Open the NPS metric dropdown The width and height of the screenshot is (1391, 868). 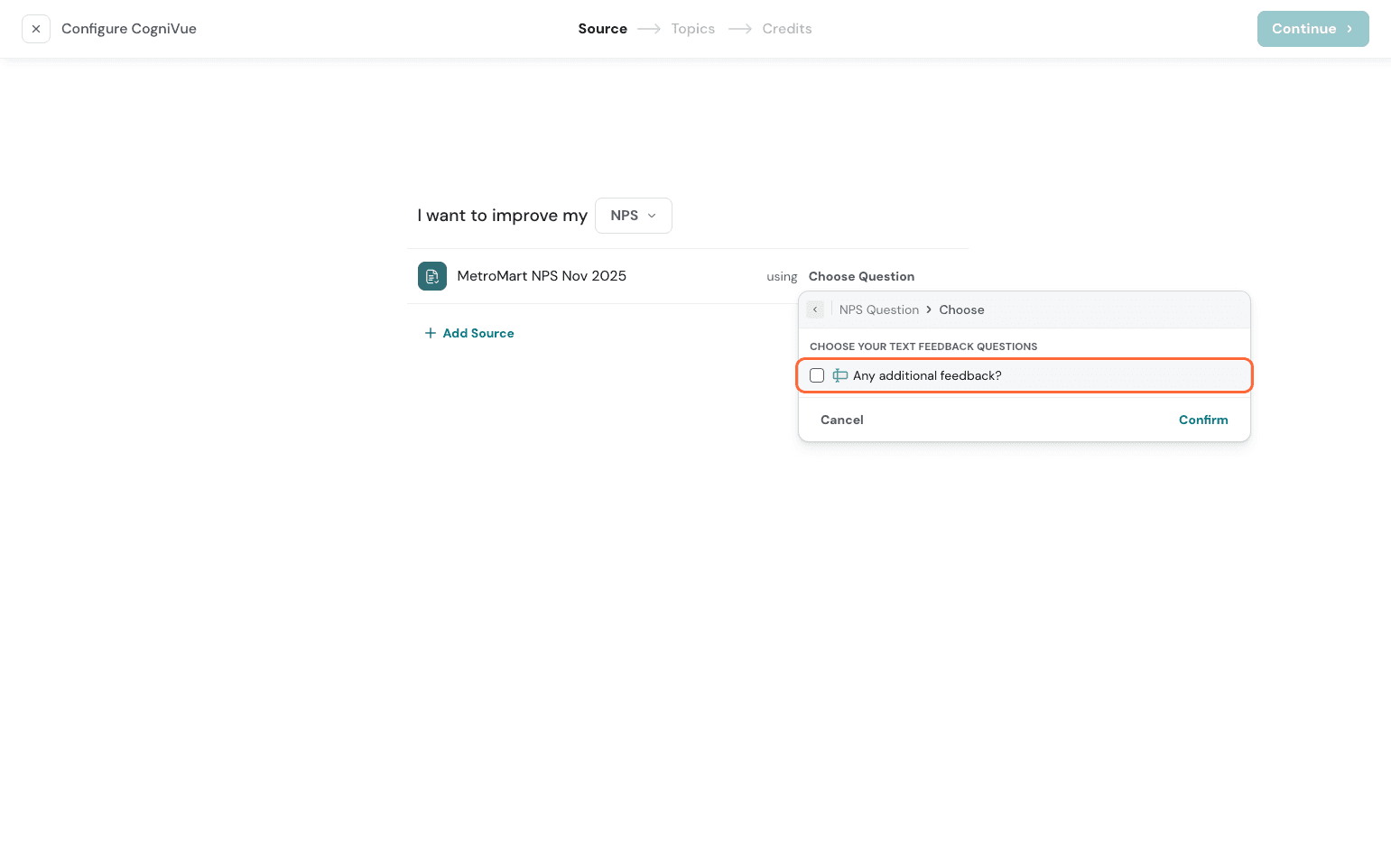coord(633,216)
